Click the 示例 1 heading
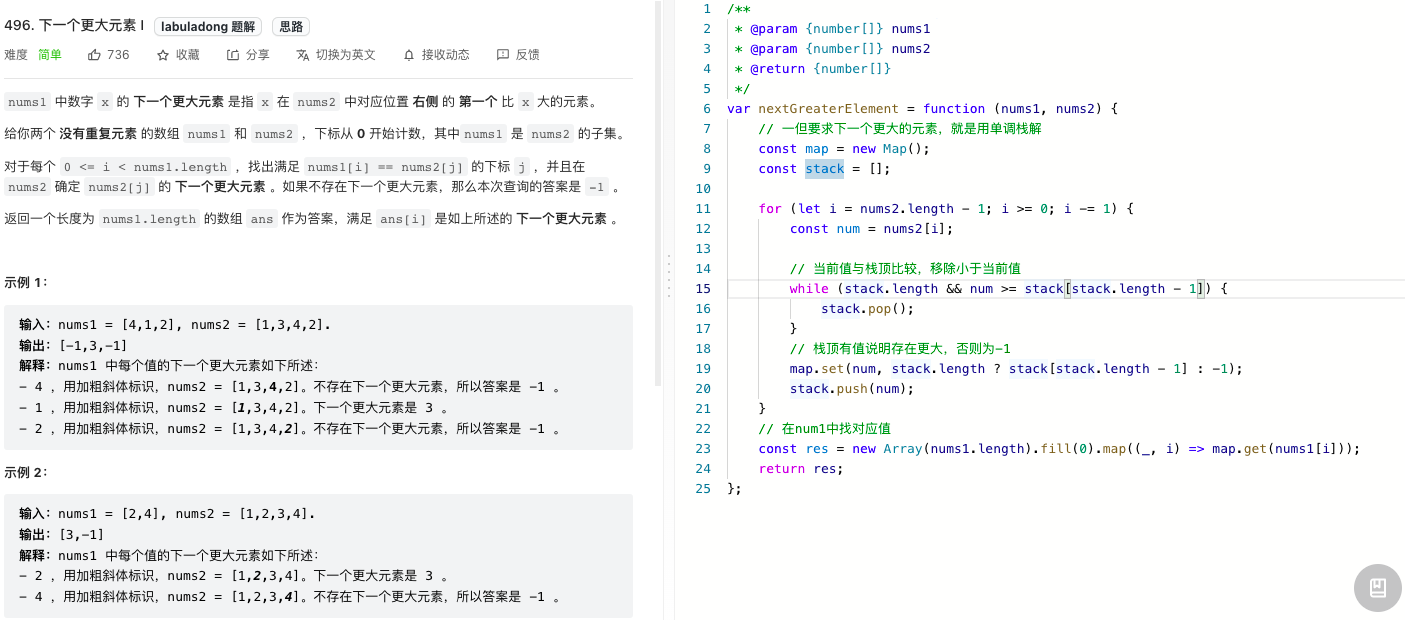 click(x=26, y=282)
